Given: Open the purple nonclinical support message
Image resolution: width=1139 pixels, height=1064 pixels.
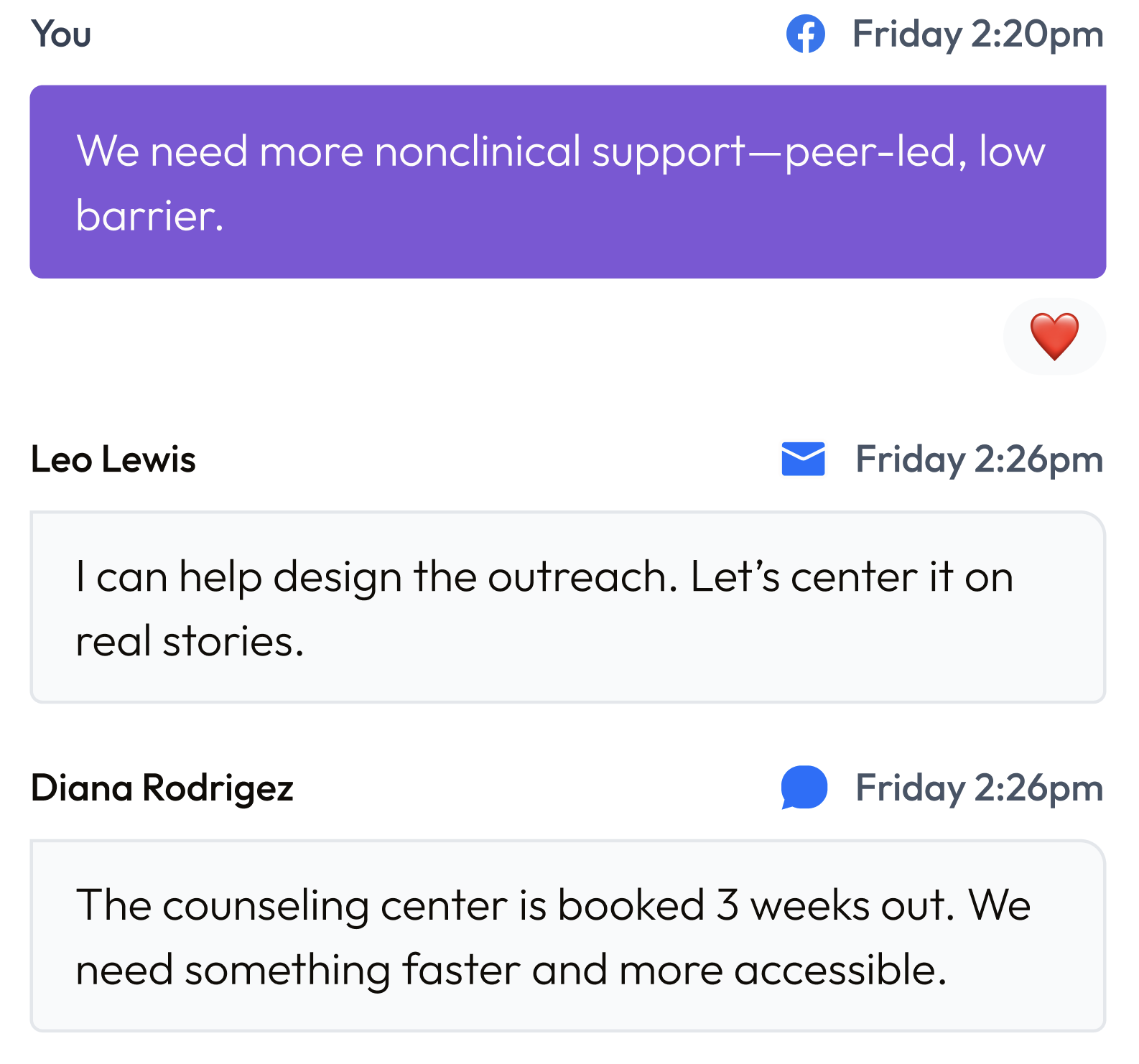Looking at the screenshot, I should [567, 182].
